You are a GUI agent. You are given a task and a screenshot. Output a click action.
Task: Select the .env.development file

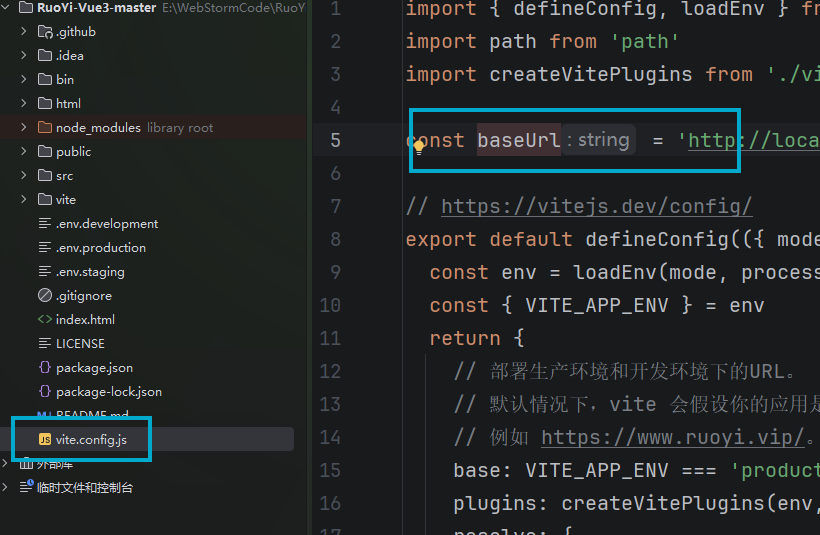click(107, 224)
